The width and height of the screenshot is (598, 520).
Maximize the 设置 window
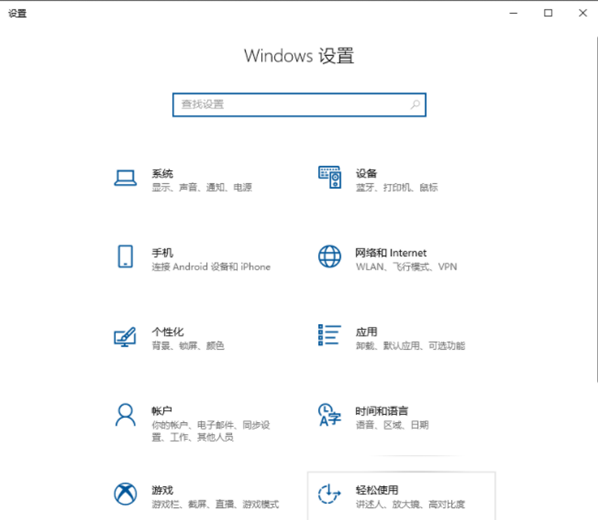pos(548,13)
